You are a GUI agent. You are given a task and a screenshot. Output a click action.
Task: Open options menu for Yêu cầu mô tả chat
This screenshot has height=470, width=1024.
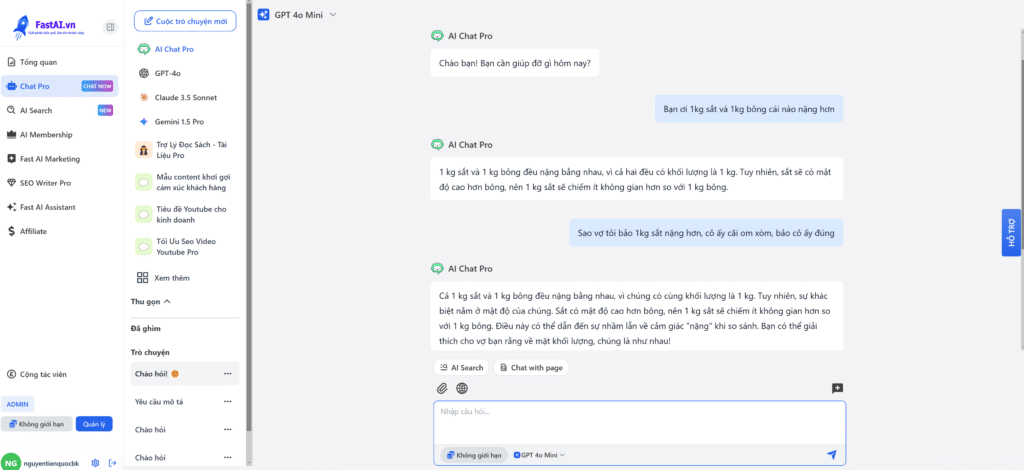pos(227,401)
